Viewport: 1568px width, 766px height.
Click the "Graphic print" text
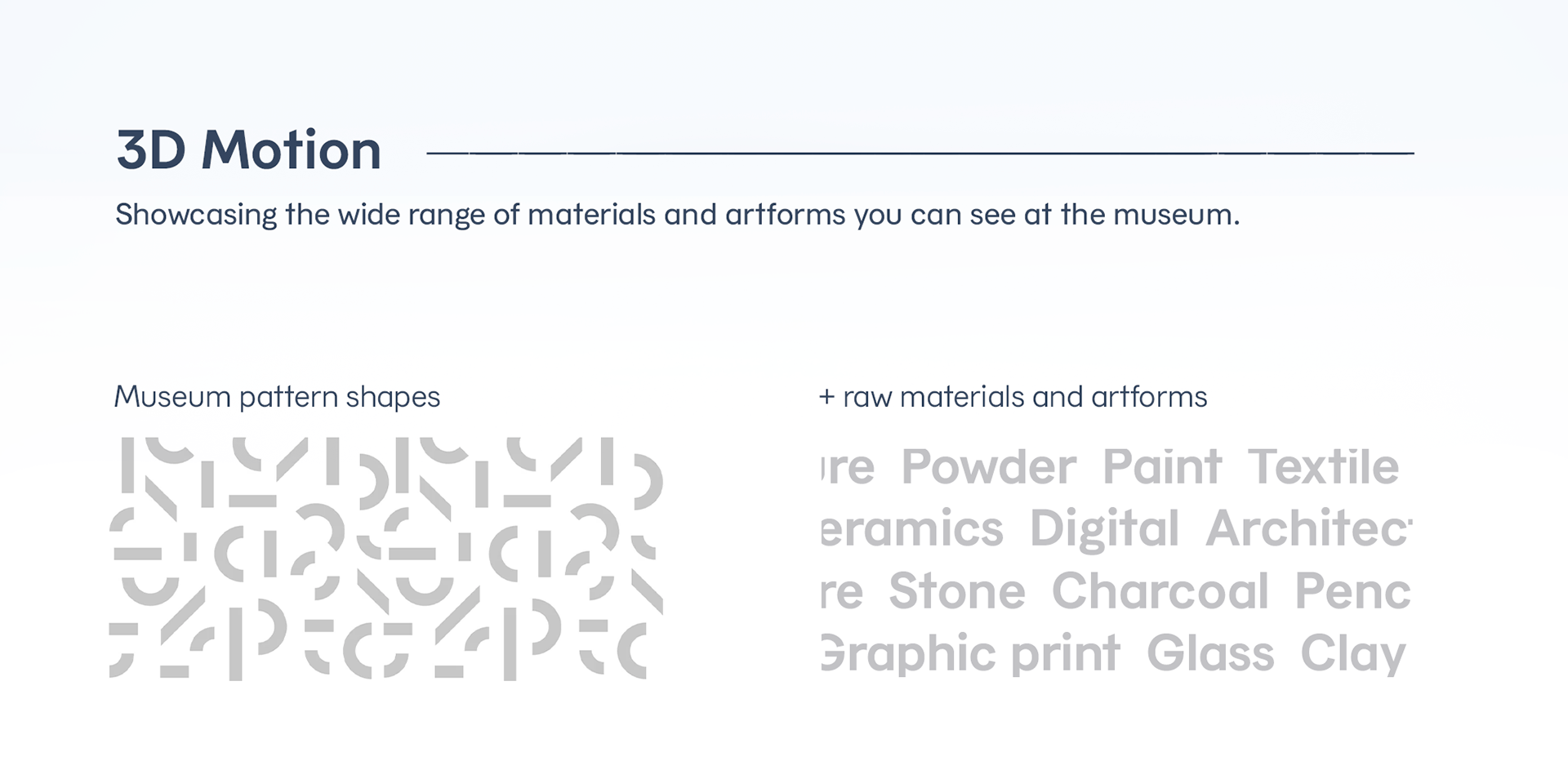970,653
